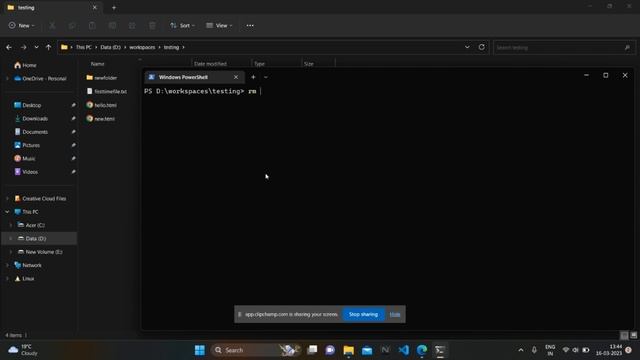The width and height of the screenshot is (640, 360).
Task: Click the Paste icon in File Explorer toolbar
Action: click(x=92, y=25)
